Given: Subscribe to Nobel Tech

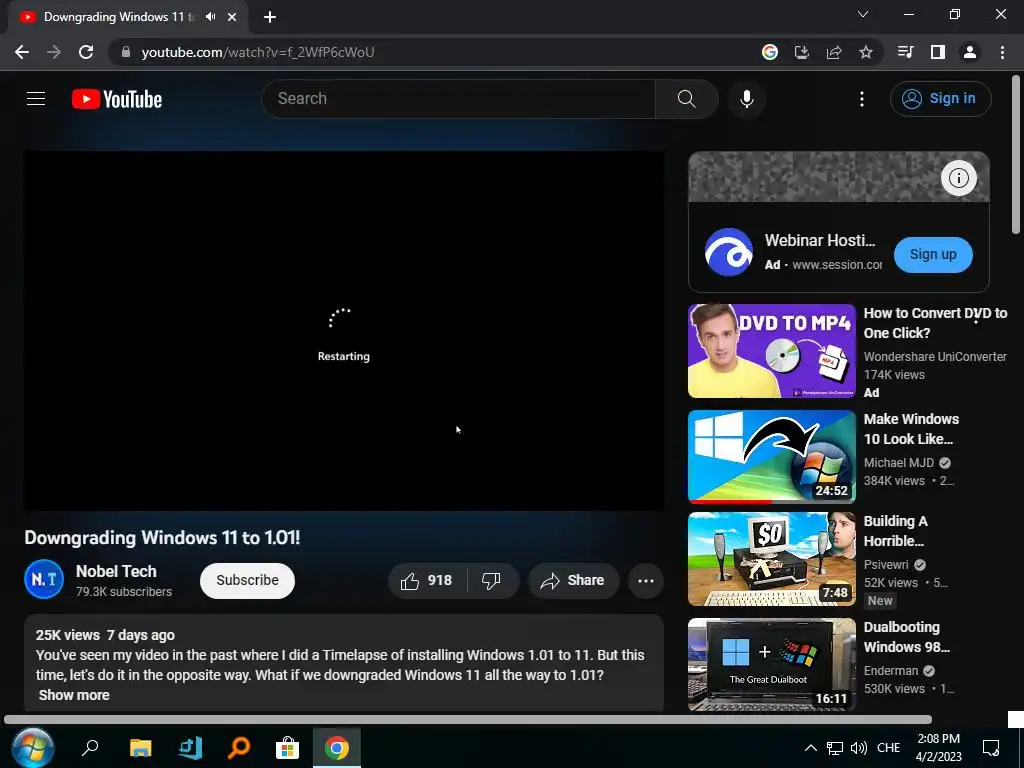Looking at the screenshot, I should point(247,581).
